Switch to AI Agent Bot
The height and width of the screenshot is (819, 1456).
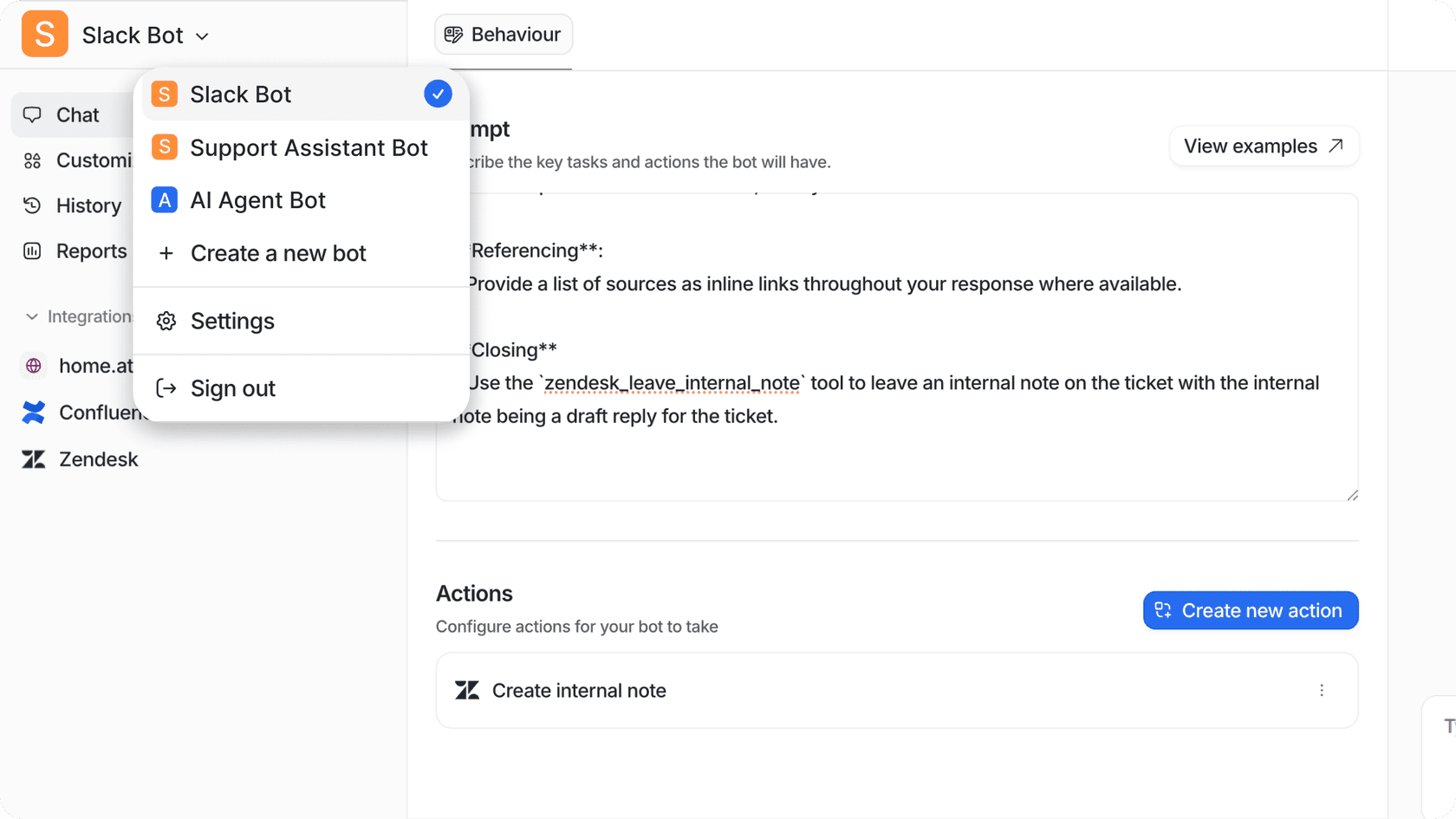[257, 200]
